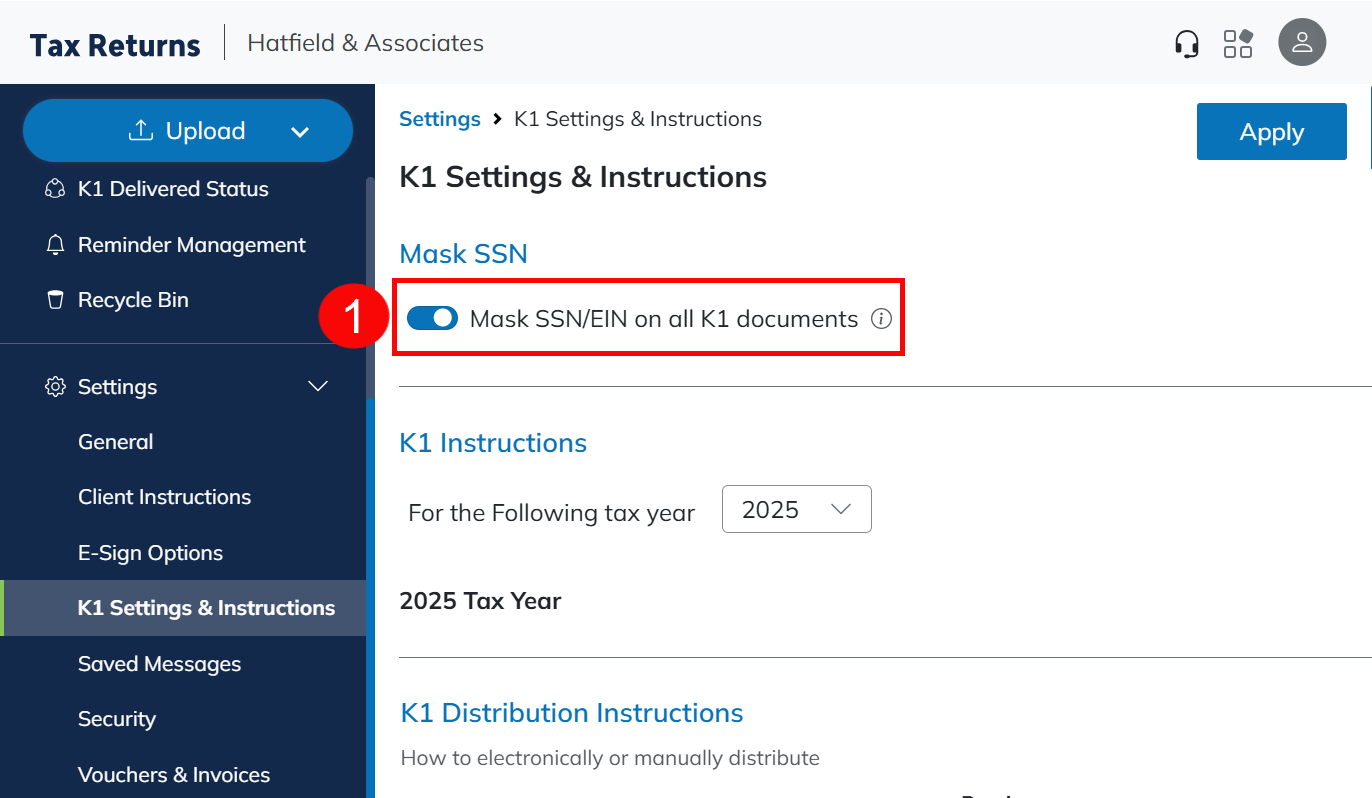Click the Settings gear icon

(x=56, y=387)
